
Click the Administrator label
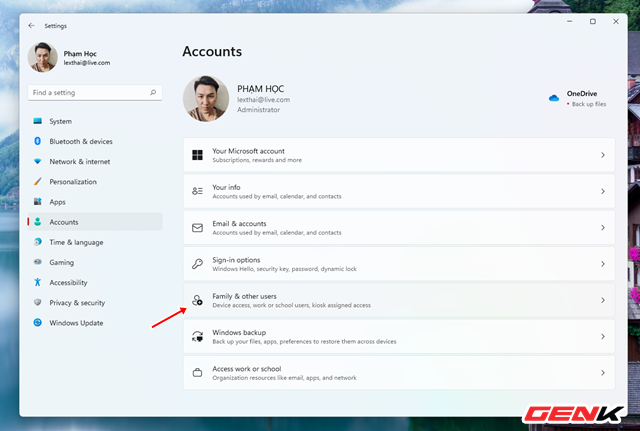click(258, 110)
